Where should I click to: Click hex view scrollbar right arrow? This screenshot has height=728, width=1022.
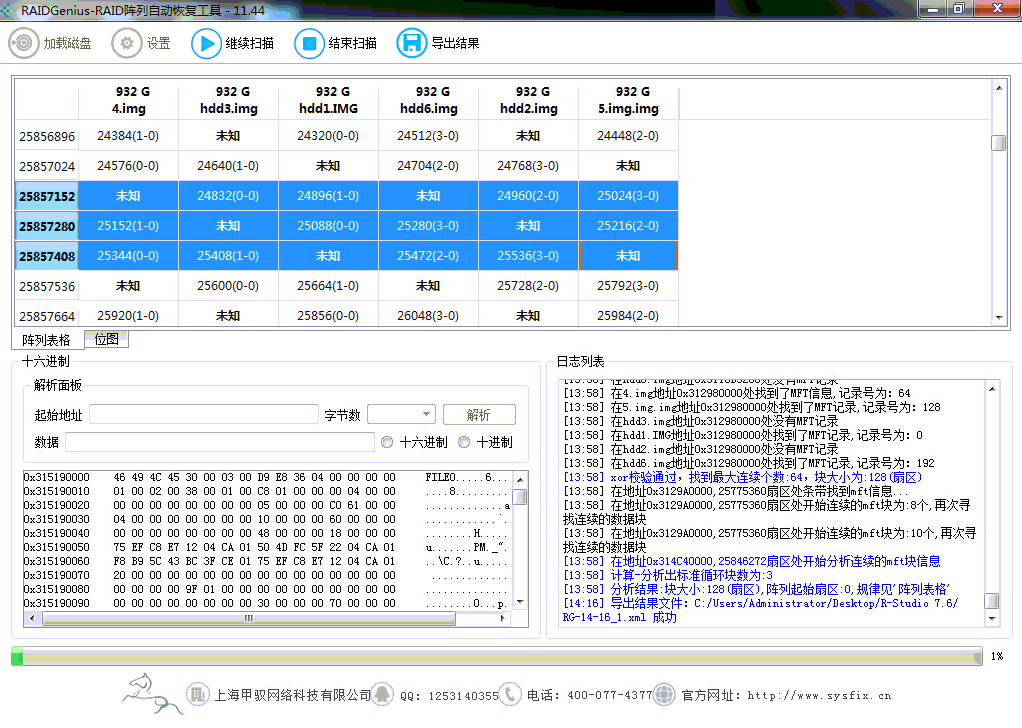pyautogui.click(x=503, y=619)
